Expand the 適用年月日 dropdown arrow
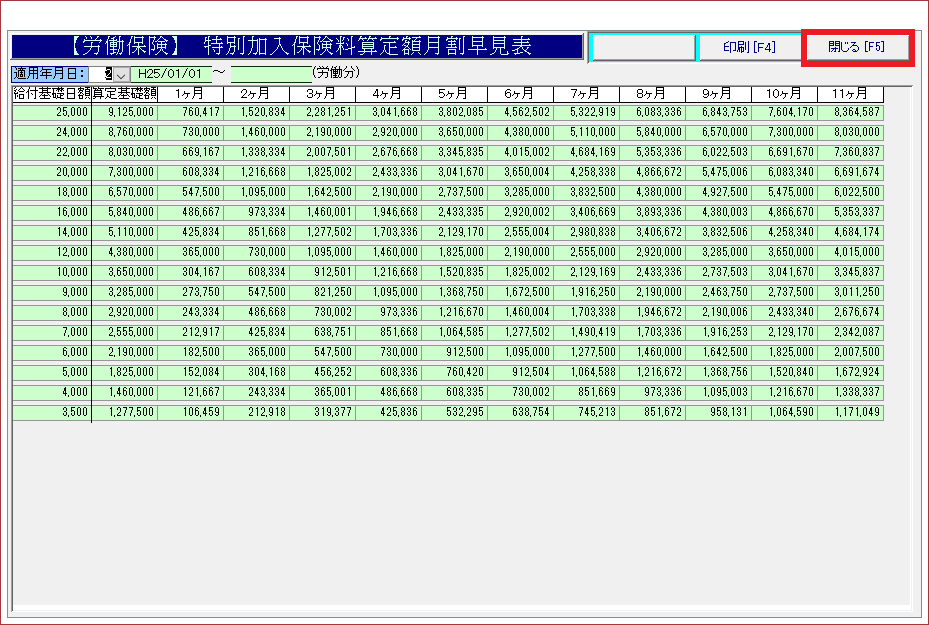This screenshot has width=929, height=625. pos(121,74)
